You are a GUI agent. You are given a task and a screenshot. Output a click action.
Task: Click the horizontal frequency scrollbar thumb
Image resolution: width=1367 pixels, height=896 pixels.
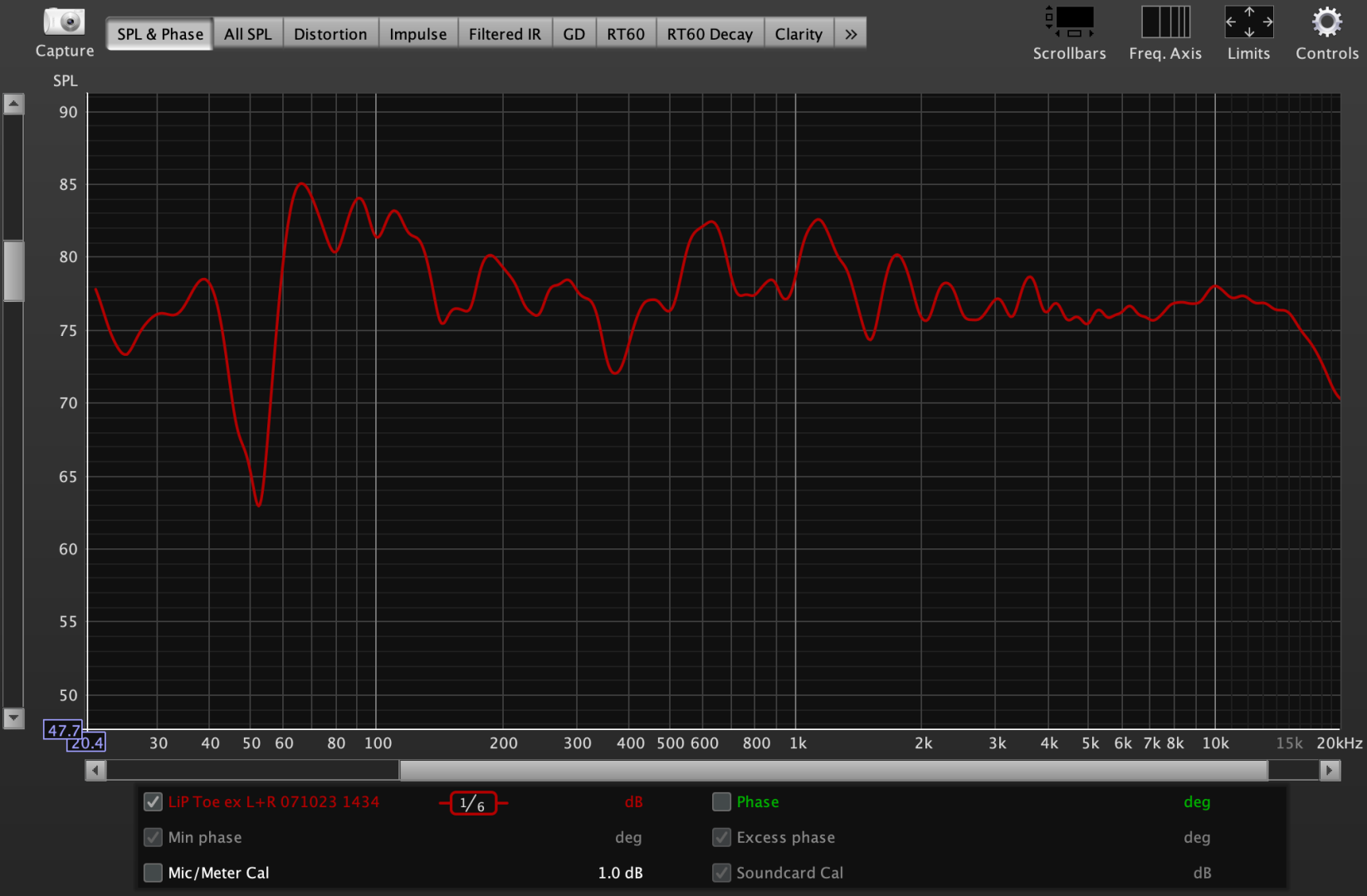click(x=833, y=771)
